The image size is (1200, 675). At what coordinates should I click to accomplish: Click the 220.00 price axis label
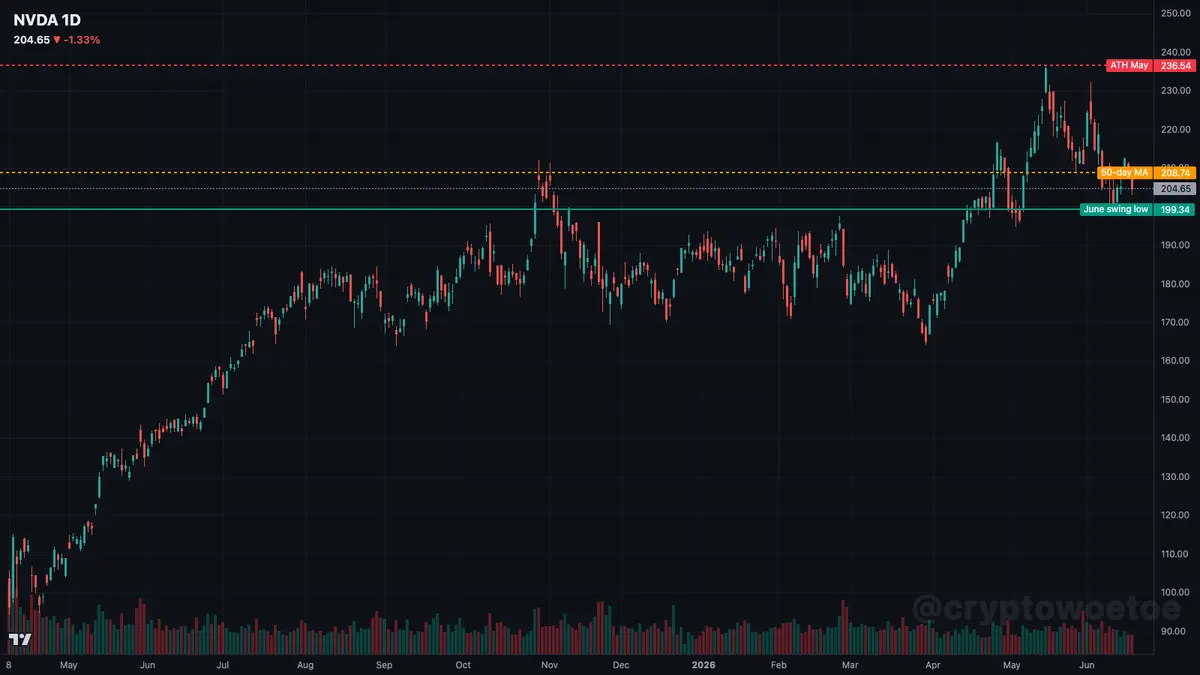click(1174, 129)
